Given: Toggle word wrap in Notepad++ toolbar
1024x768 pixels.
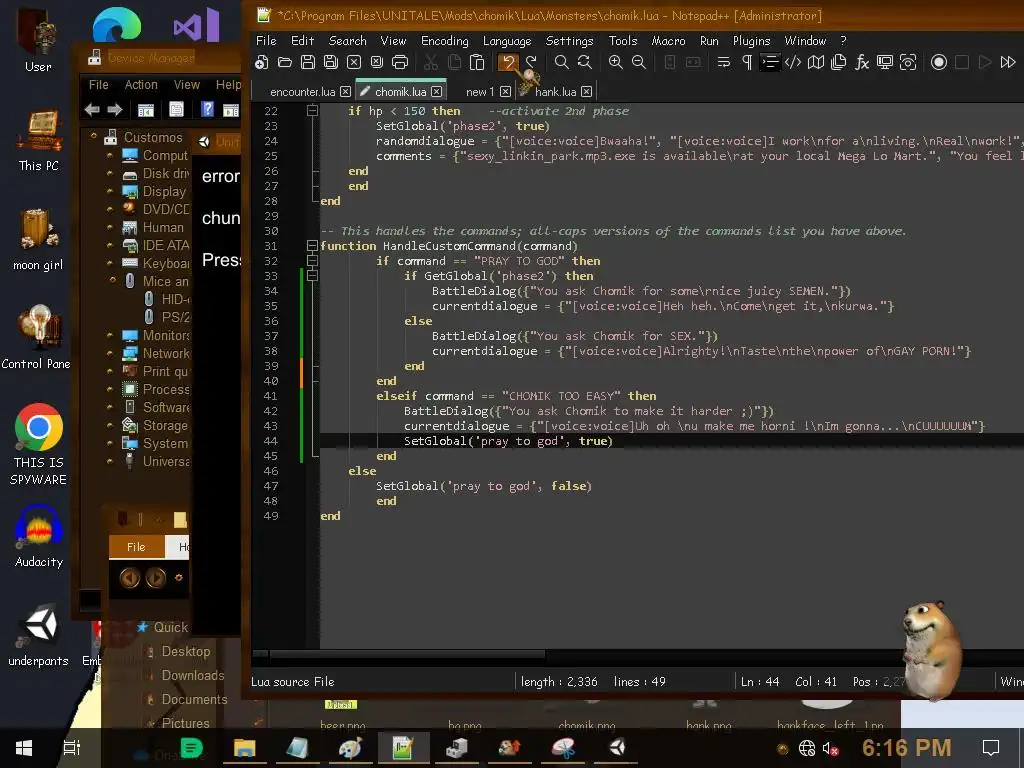Looking at the screenshot, I should [724, 62].
